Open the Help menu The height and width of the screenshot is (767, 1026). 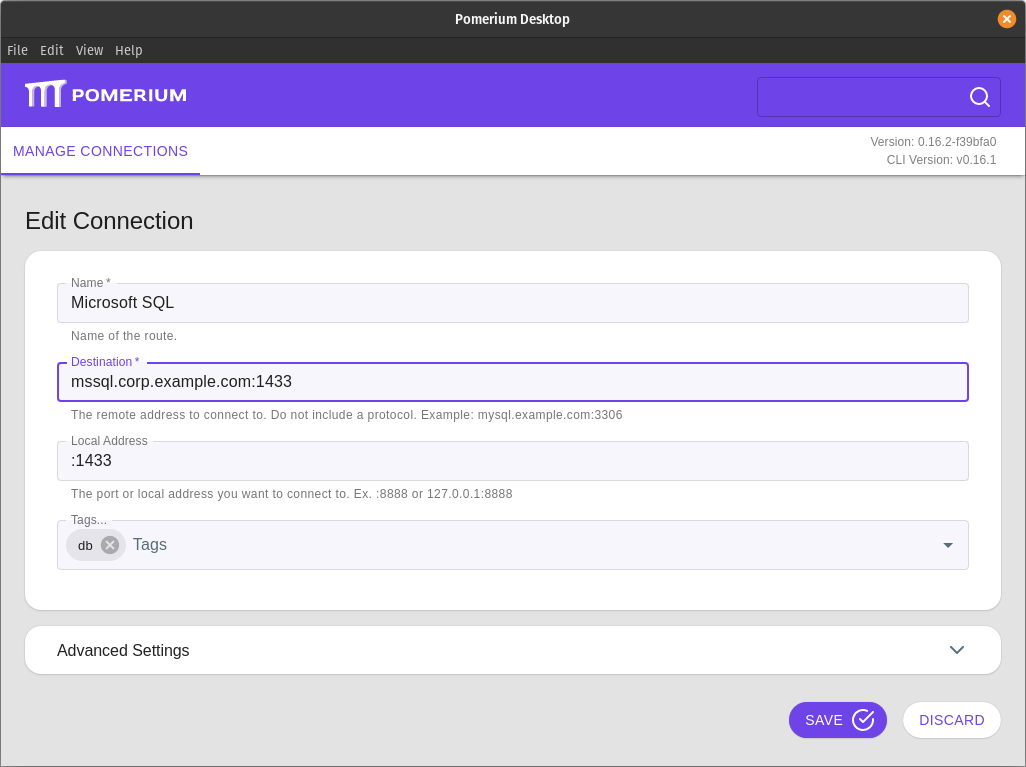point(128,50)
